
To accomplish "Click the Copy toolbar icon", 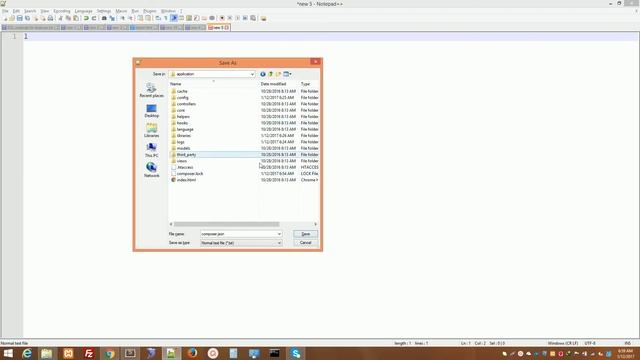I will coord(68,18).
